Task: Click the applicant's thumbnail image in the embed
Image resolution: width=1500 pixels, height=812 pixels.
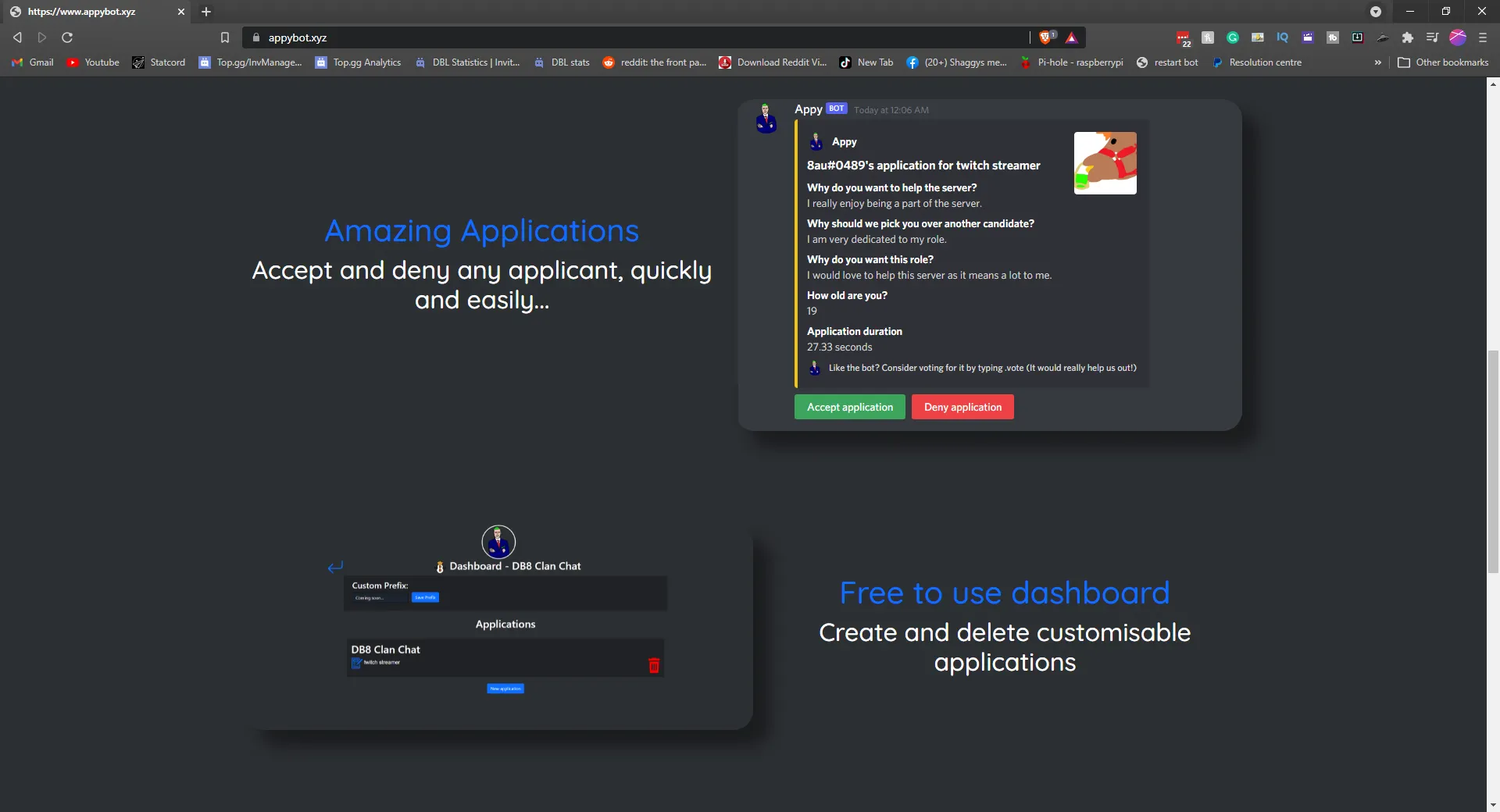Action: click(x=1105, y=163)
